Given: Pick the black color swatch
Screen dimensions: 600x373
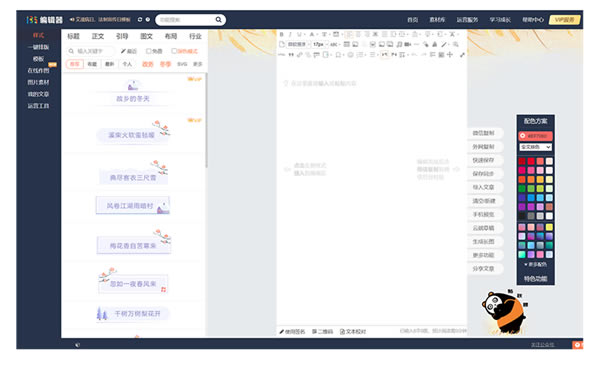Looking at the screenshot, I should [522, 216].
